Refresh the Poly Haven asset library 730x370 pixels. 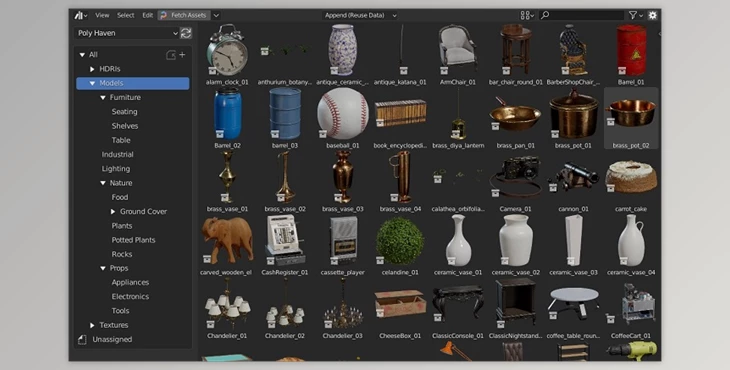[186, 33]
